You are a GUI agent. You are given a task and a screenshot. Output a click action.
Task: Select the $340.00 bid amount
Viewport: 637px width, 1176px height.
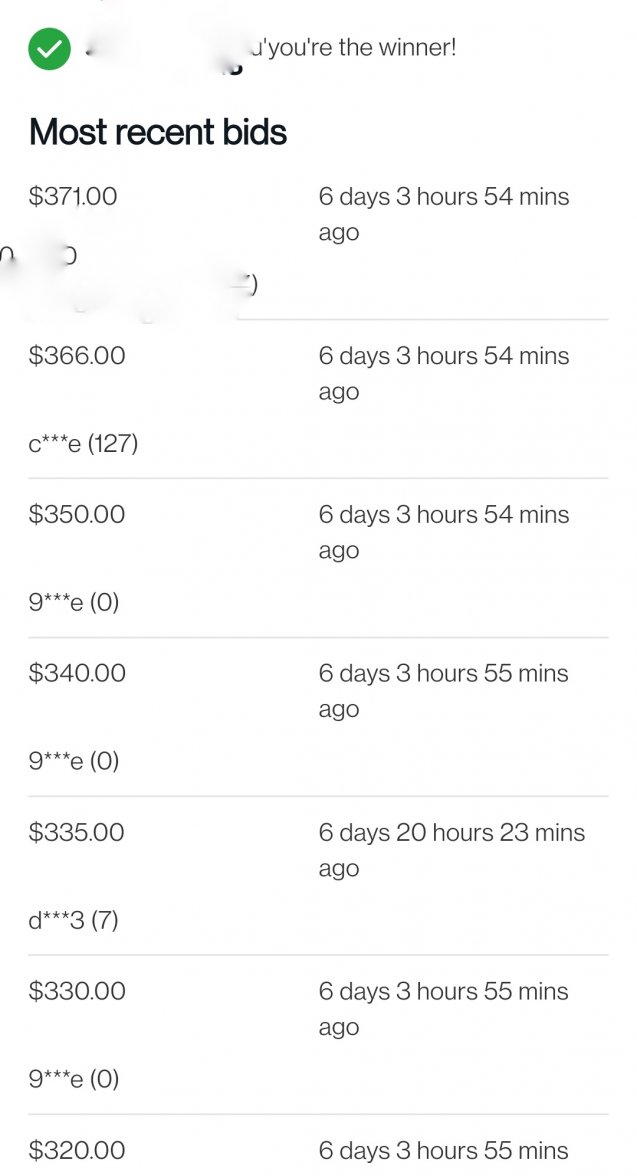77,674
